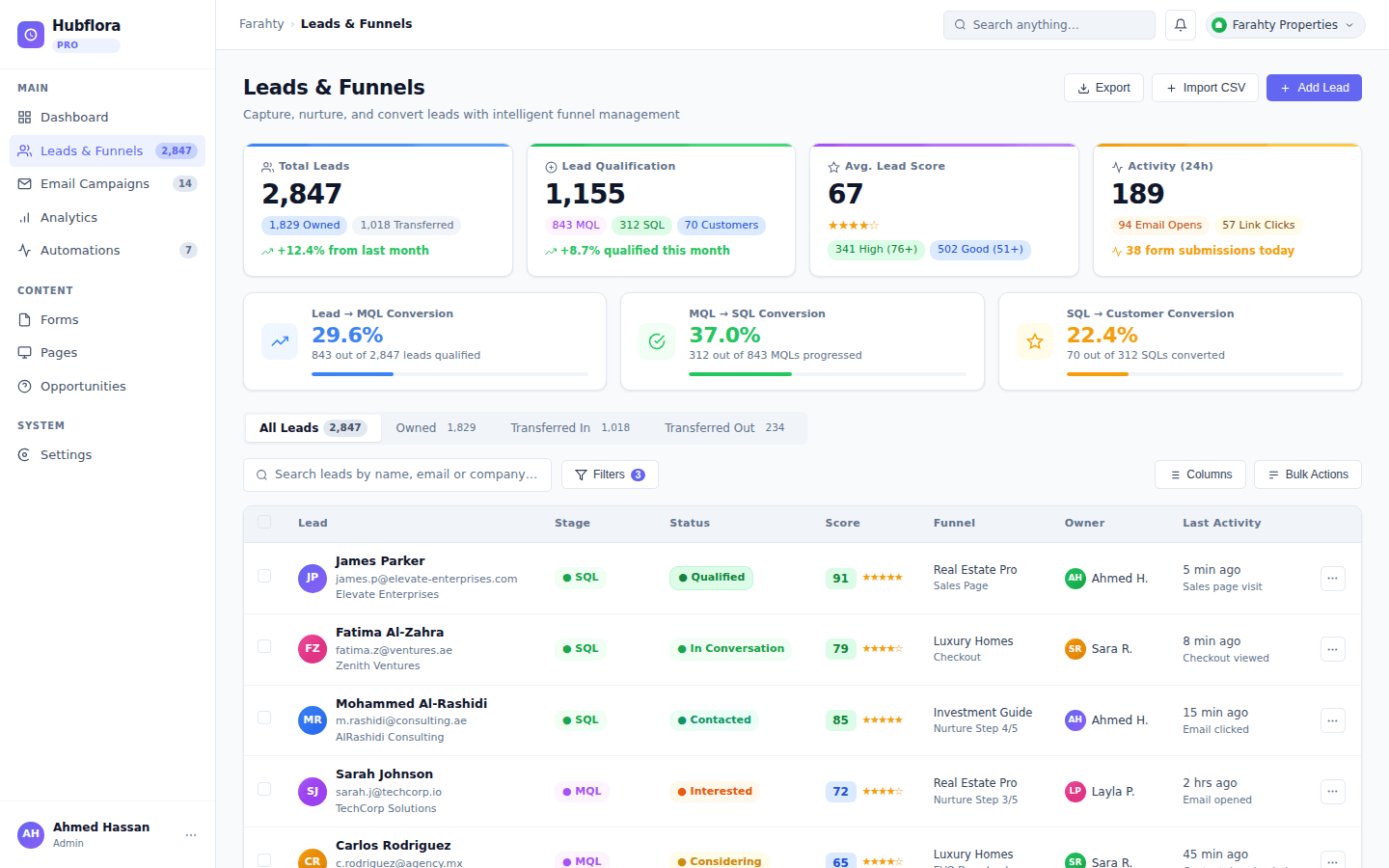The width and height of the screenshot is (1389, 868).
Task: Open row actions for James Parker
Action: 1332,579
